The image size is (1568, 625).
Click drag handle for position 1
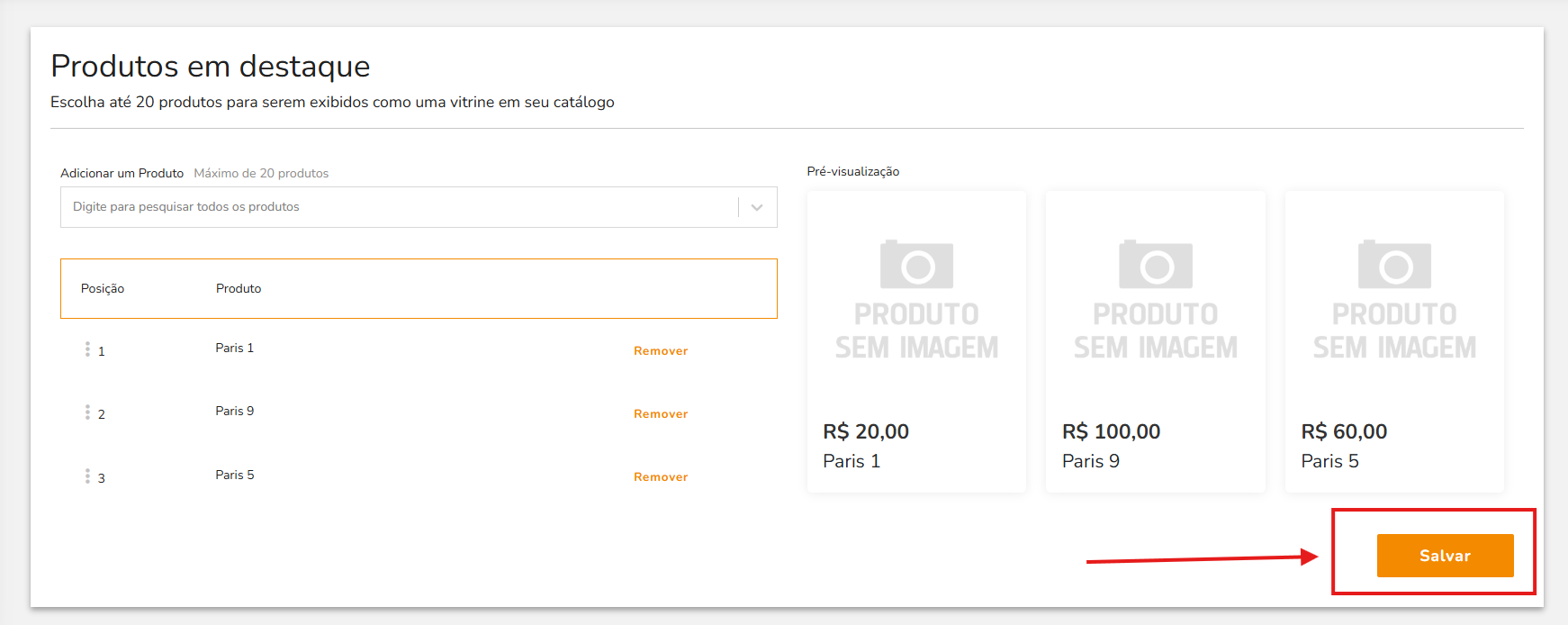click(x=87, y=349)
